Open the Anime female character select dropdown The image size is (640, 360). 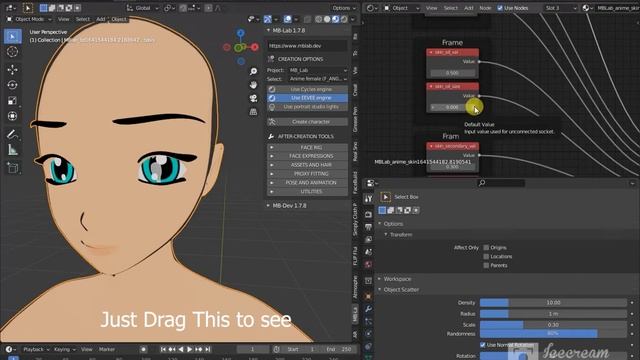coord(318,79)
